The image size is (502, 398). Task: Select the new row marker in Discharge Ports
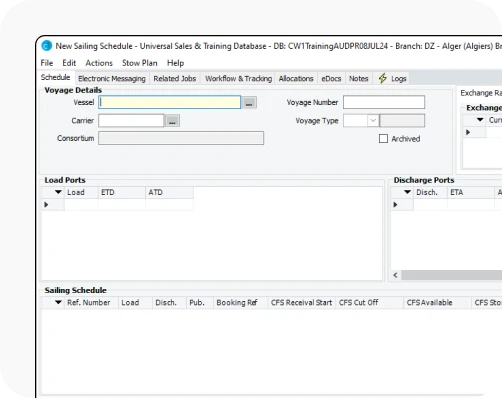pos(395,205)
